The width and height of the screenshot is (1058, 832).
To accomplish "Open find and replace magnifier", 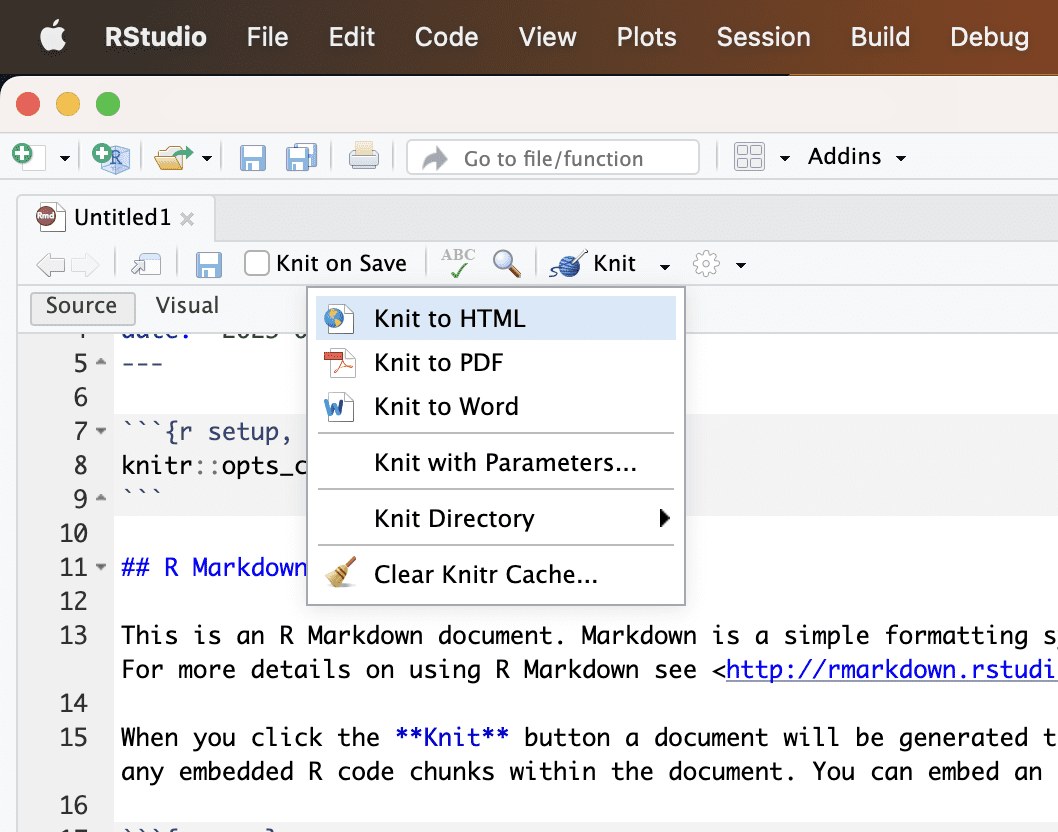I will (507, 264).
